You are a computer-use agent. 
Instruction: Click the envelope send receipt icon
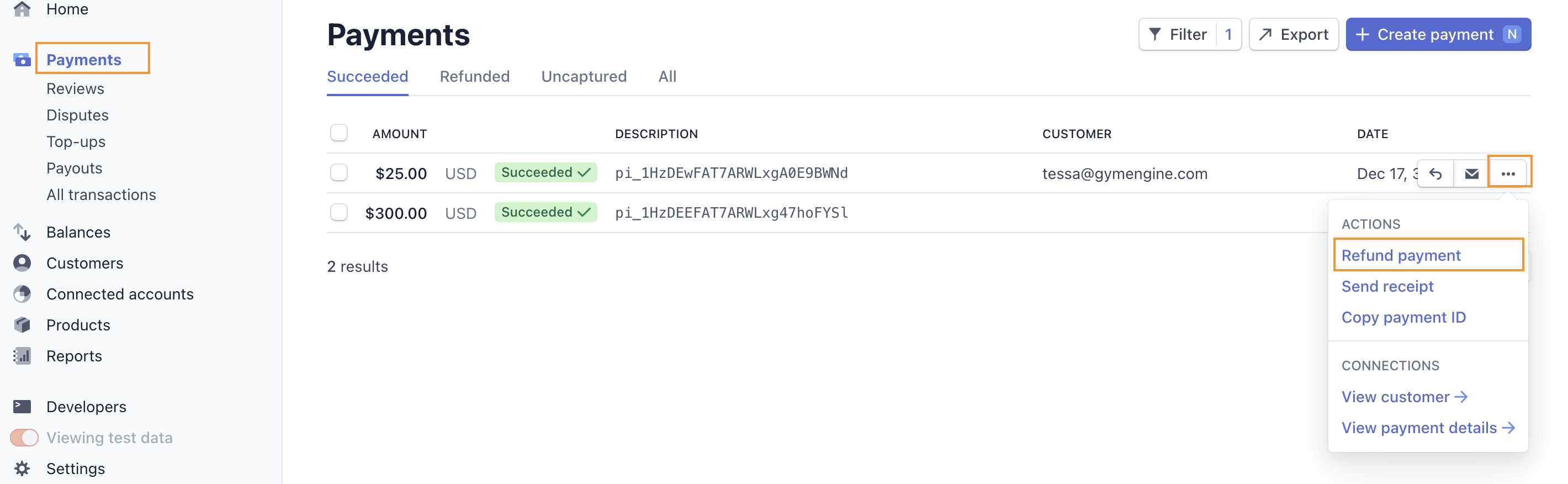(x=1471, y=174)
